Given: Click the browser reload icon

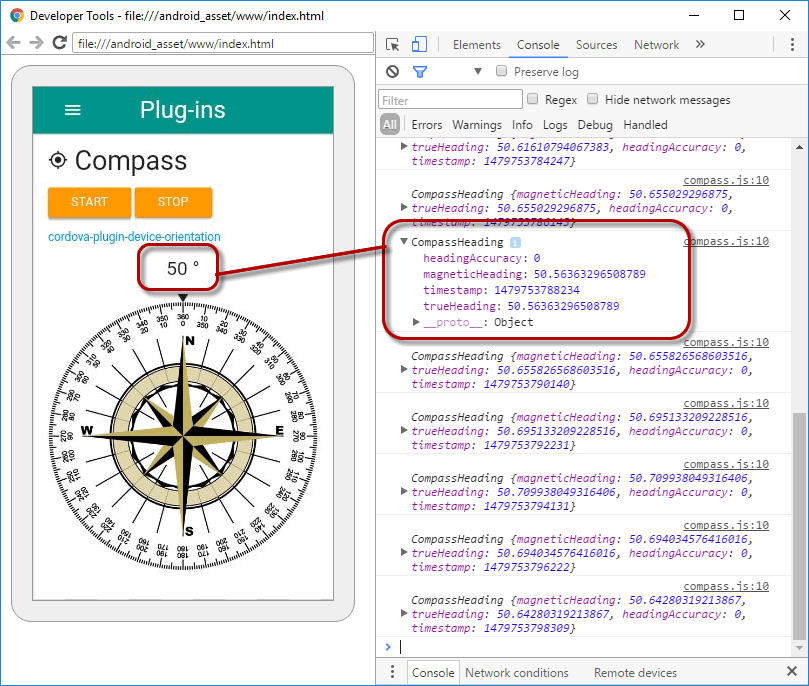Looking at the screenshot, I should point(59,43).
